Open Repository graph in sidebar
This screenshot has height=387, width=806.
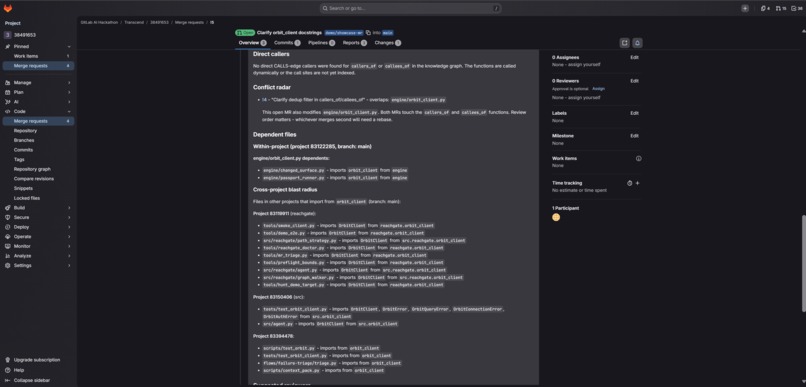(32, 169)
